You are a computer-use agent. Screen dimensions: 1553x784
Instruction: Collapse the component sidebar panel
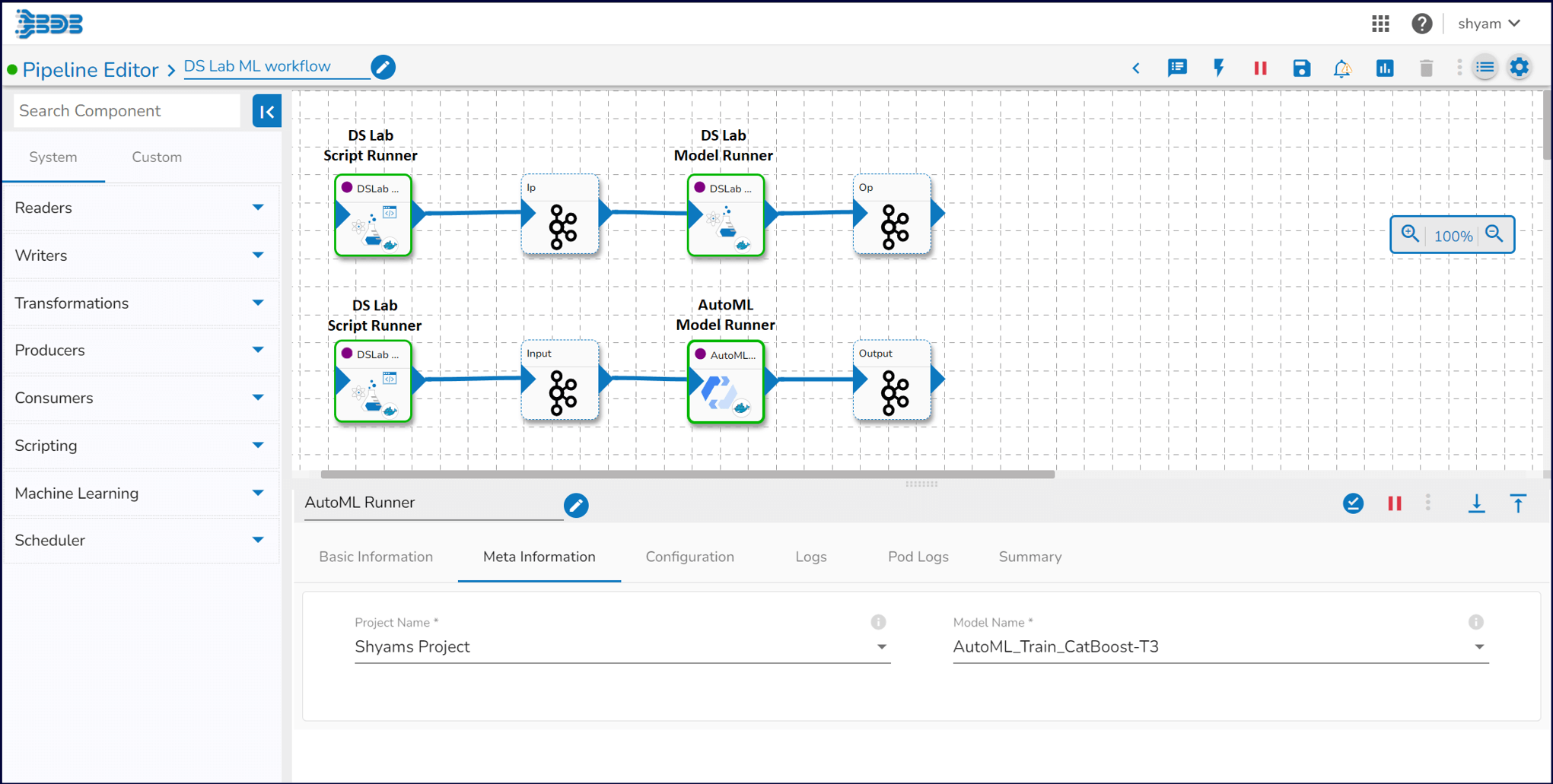[267, 112]
